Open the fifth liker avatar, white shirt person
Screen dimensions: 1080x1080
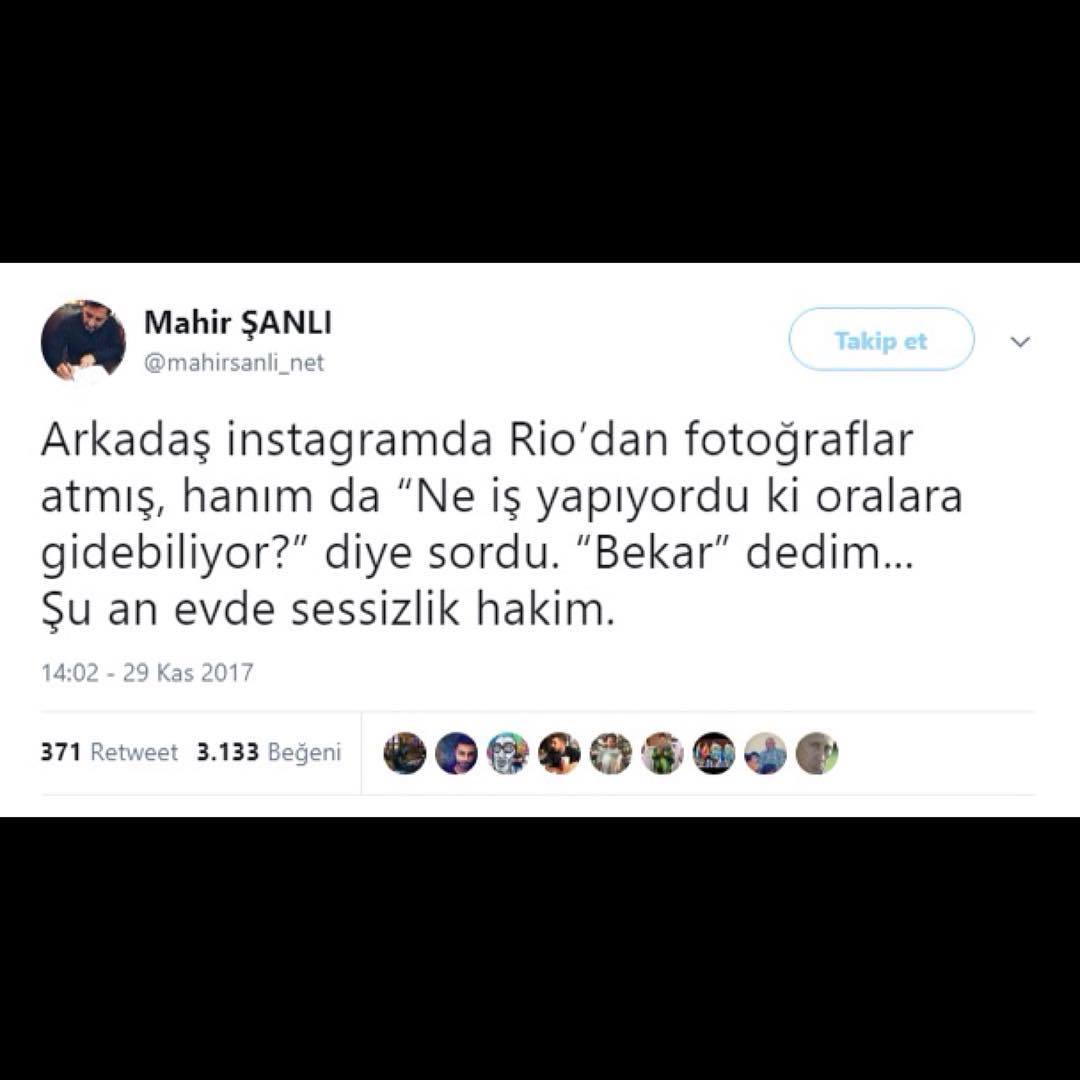(x=611, y=753)
